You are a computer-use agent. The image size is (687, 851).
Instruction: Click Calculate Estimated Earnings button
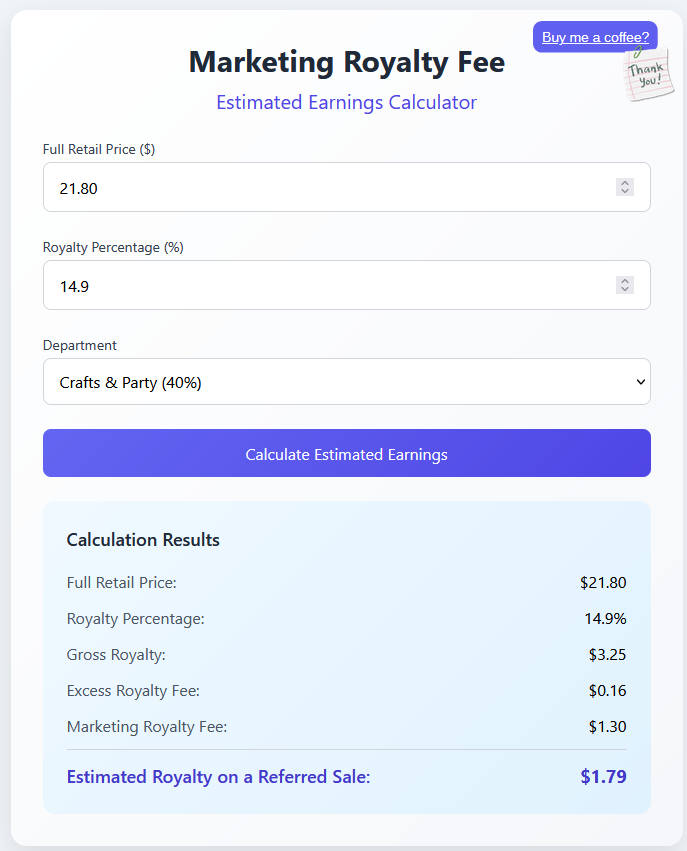347,453
